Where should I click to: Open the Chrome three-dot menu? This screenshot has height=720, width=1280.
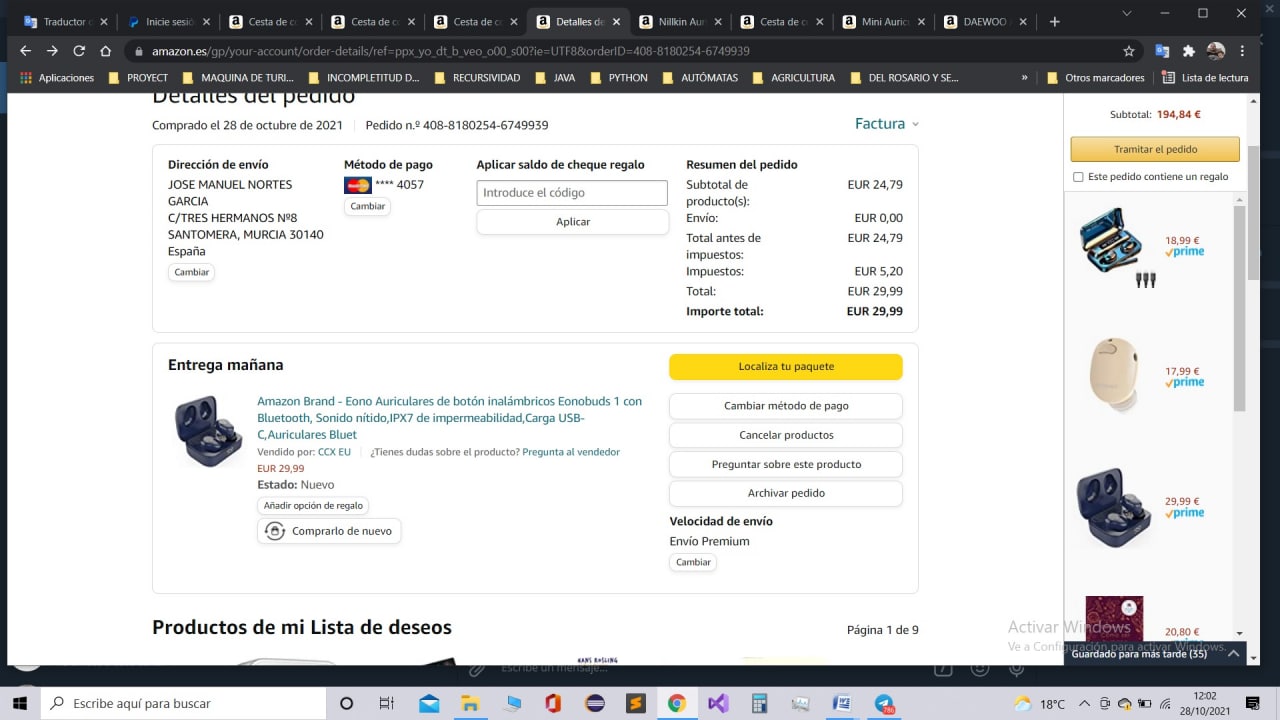[x=1243, y=51]
